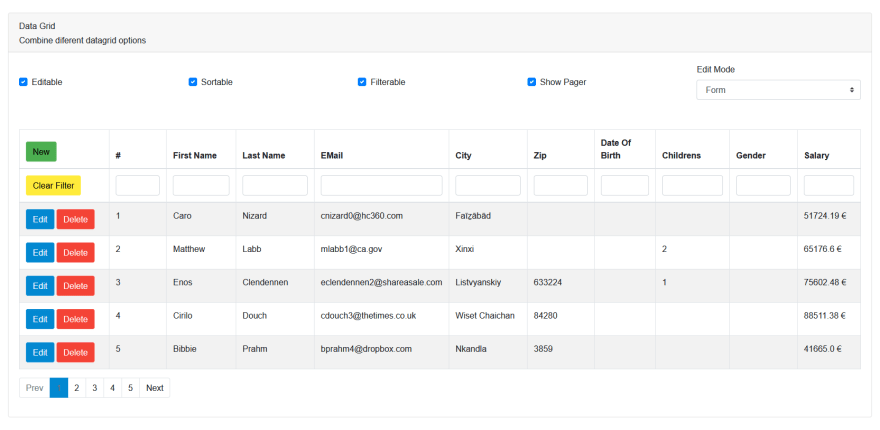Click city cell Wiset Chaichan
The height and width of the screenshot is (430, 880).
point(485,315)
